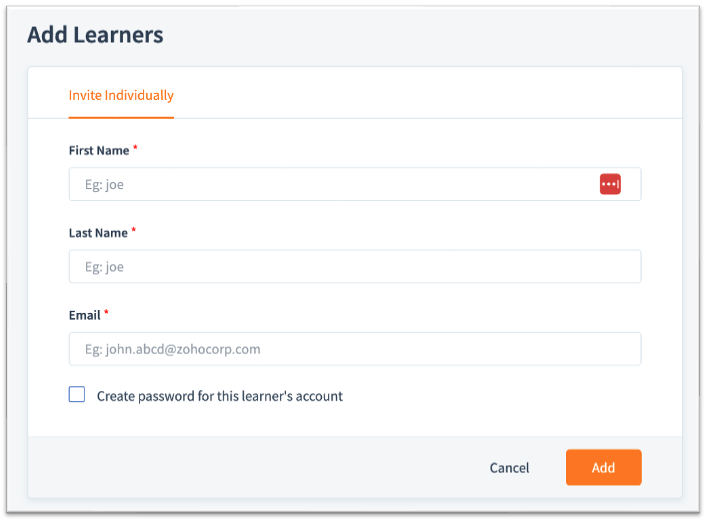Click the 'Create password for this learner's account' label
Viewport: 707px width, 520px height.
219,396
